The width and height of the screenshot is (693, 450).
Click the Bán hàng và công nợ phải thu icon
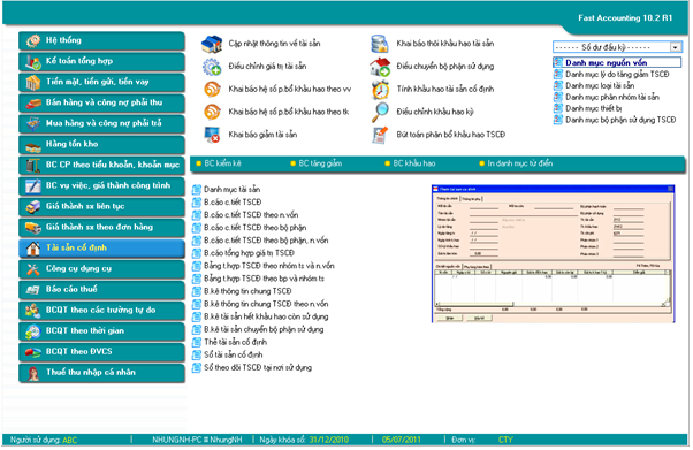(33, 103)
